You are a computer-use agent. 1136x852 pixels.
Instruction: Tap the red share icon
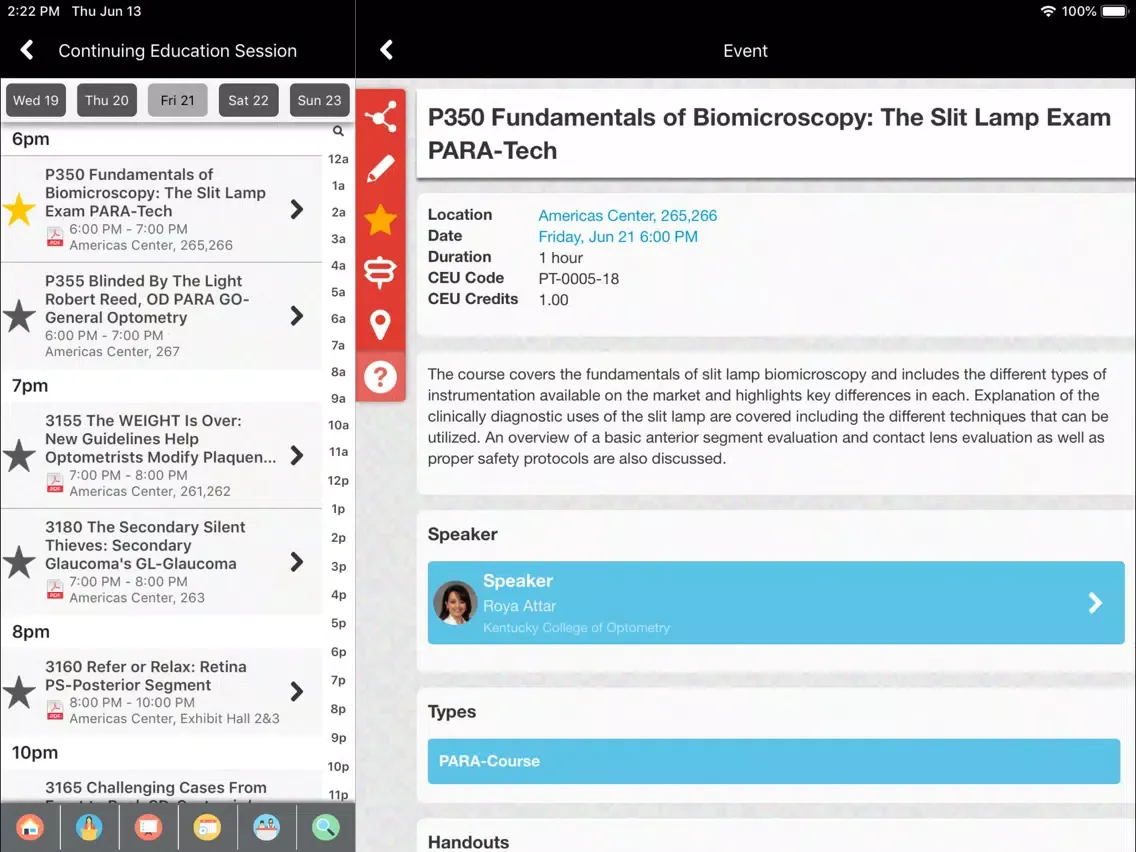point(380,116)
